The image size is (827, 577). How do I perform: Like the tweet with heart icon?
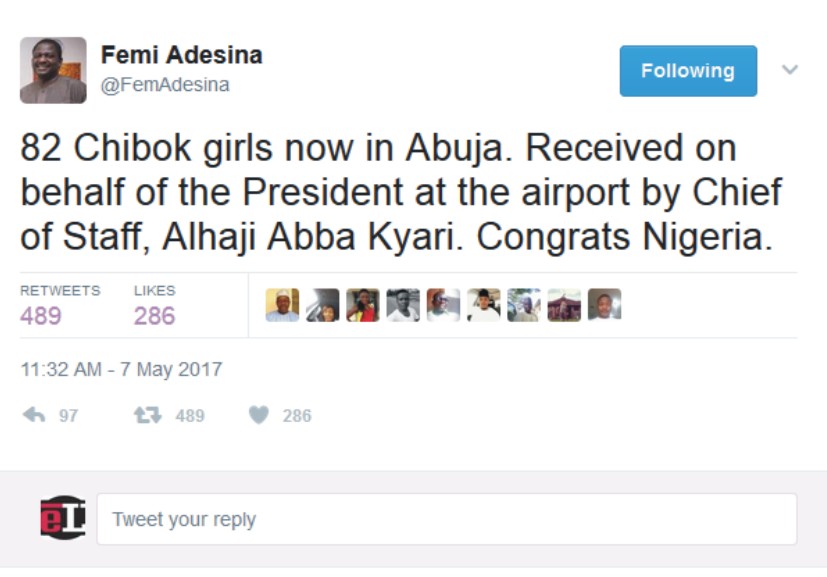tap(259, 415)
